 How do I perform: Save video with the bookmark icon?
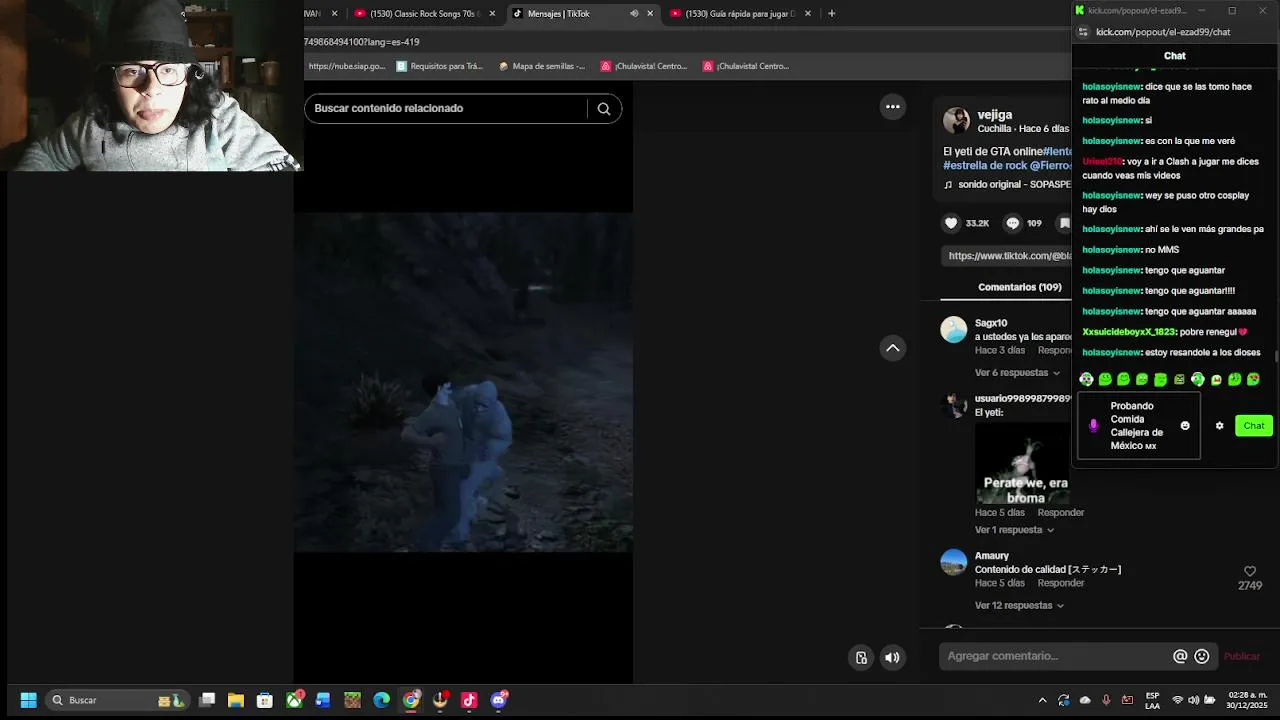click(x=1065, y=223)
